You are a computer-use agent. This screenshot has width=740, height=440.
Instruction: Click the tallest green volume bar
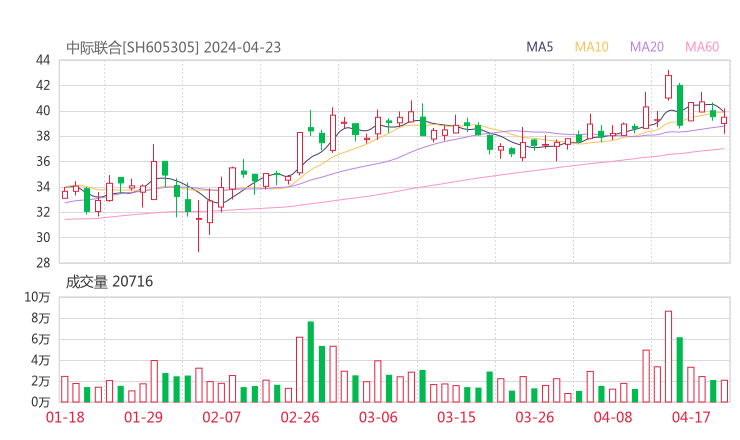pos(311,362)
